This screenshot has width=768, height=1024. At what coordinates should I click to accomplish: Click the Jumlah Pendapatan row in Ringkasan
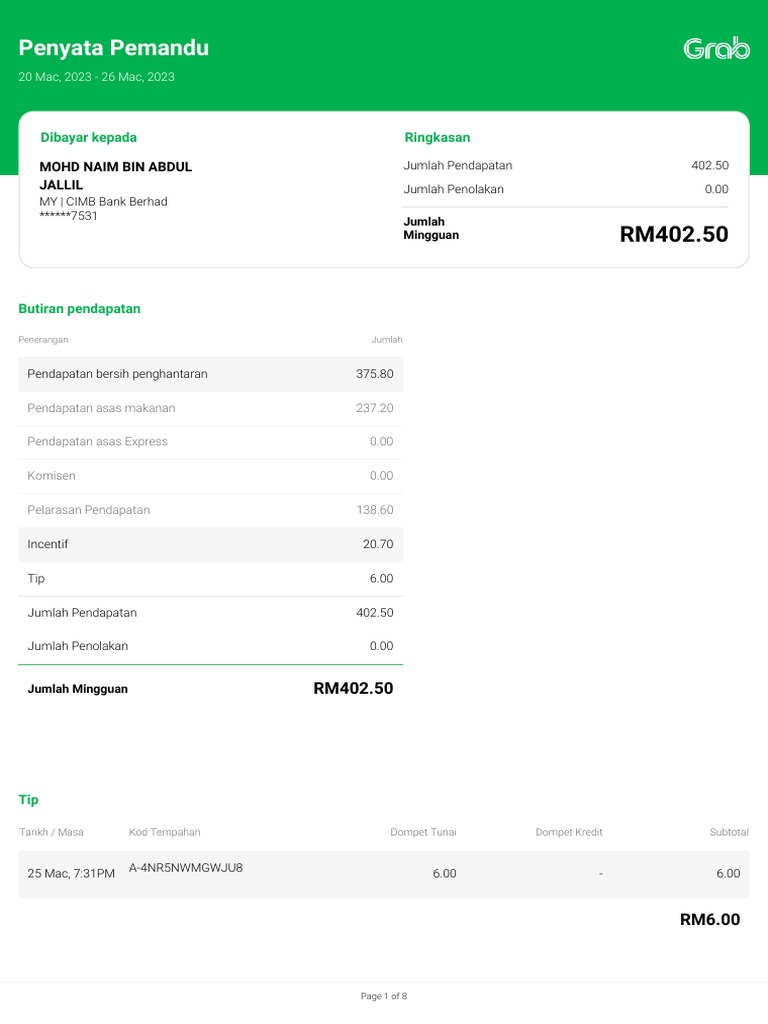(x=565, y=165)
